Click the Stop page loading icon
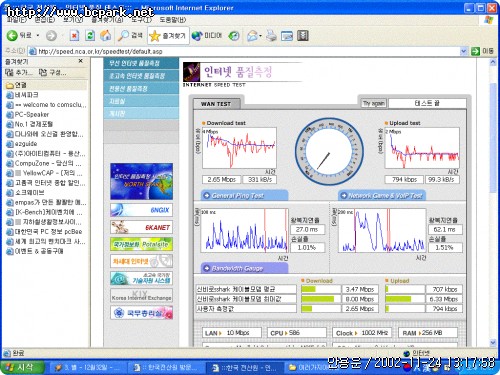The height and width of the screenshot is (375, 500). point(74,35)
